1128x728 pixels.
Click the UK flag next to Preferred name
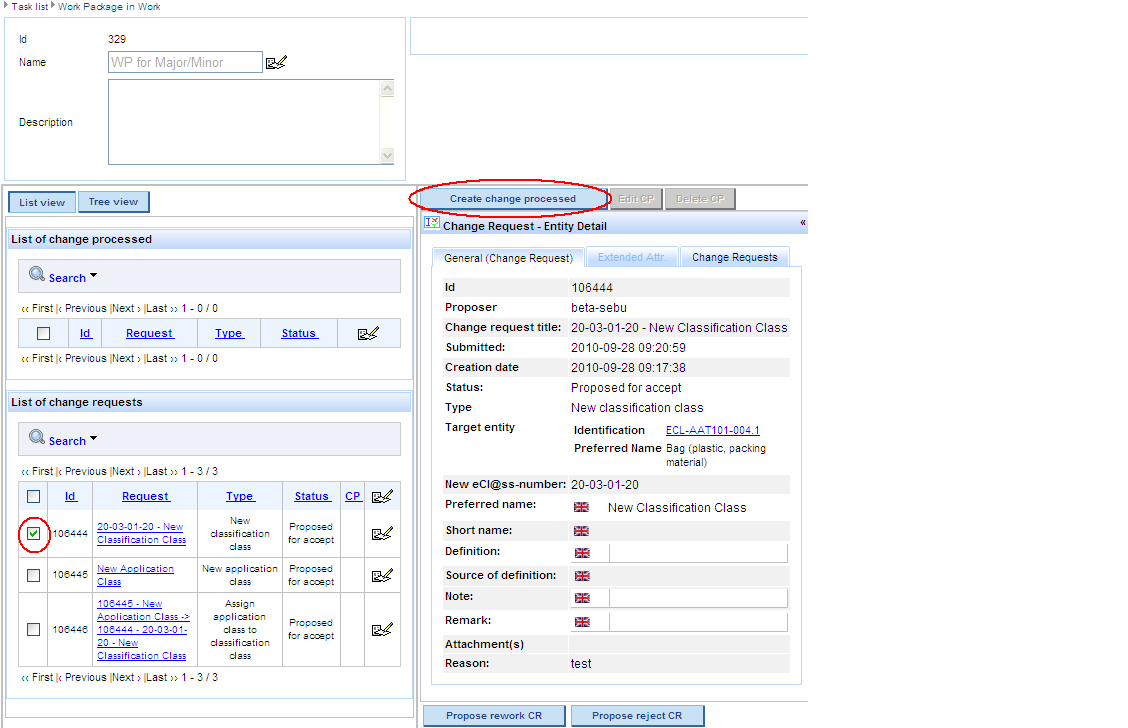pos(581,508)
